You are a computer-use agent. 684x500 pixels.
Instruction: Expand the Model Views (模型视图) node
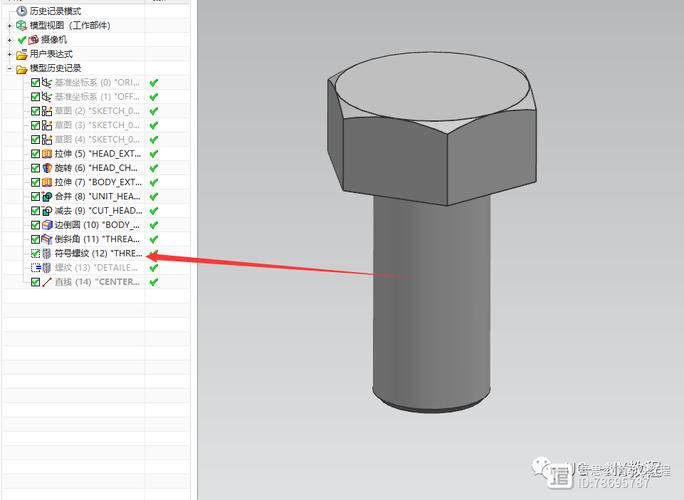[10, 26]
